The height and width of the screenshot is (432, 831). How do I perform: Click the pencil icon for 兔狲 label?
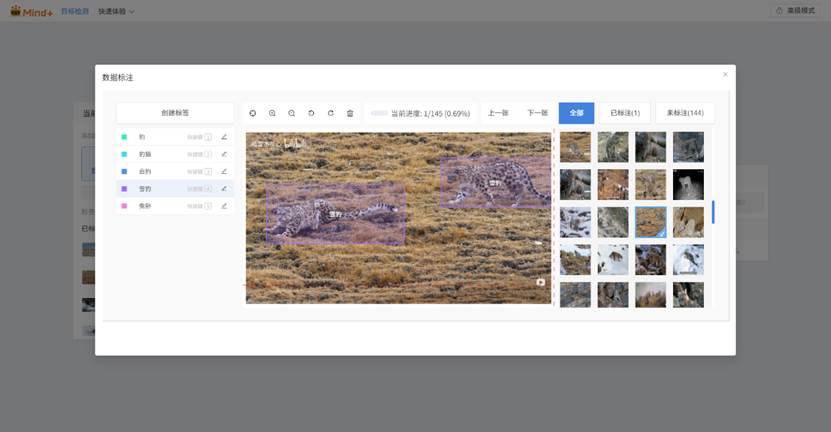pyautogui.click(x=224, y=206)
